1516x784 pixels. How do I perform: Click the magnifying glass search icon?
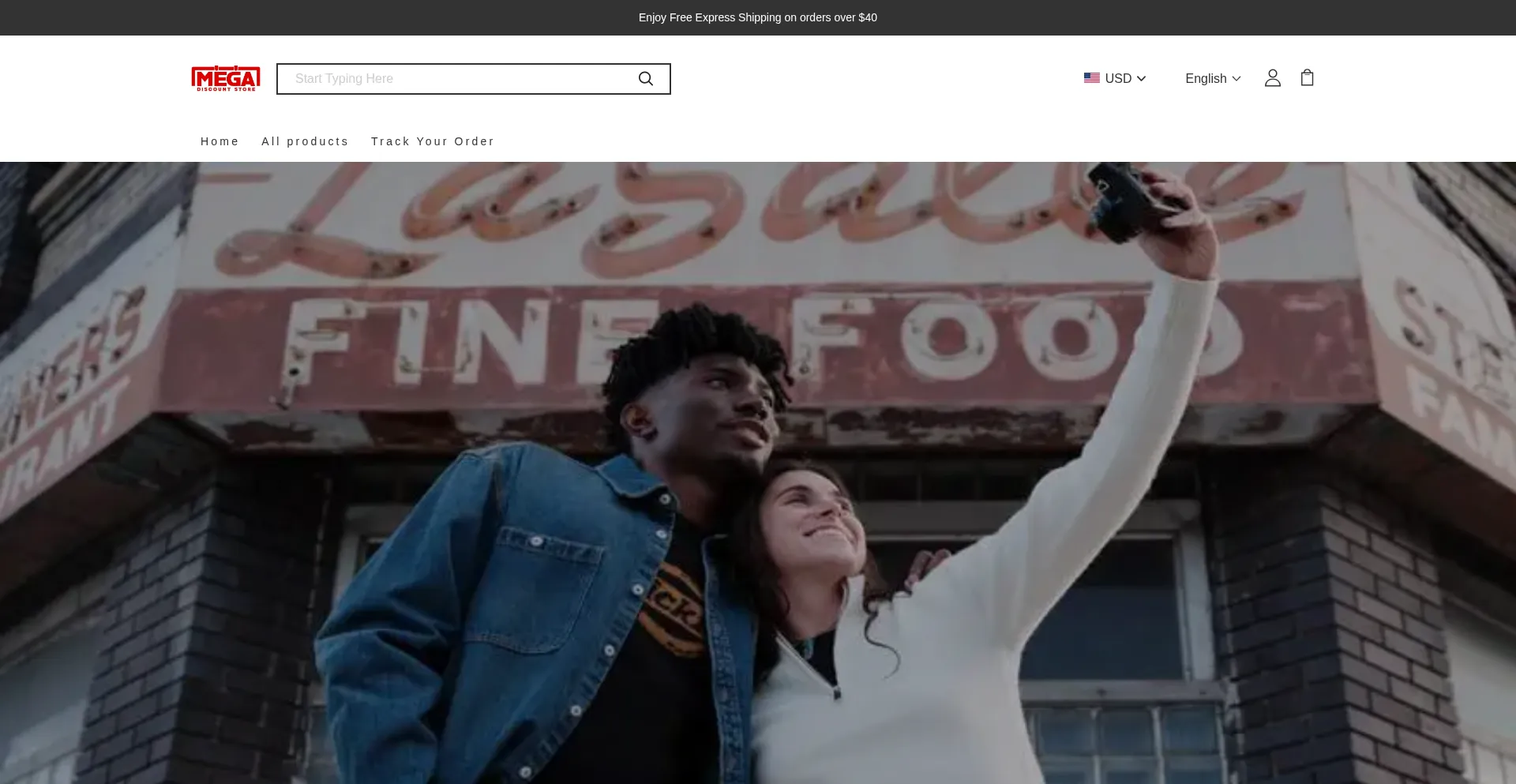coord(645,79)
